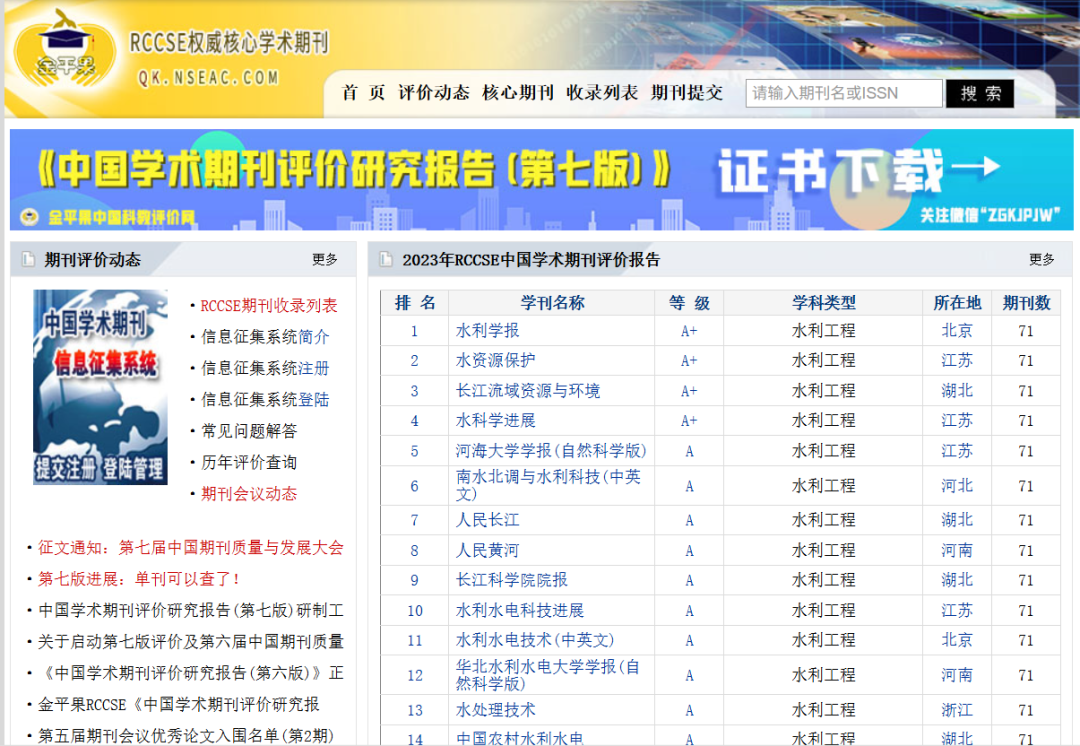Click the document icon beside 2023年RCCSE评价报告
The height and width of the screenshot is (746, 1080).
pos(385,259)
